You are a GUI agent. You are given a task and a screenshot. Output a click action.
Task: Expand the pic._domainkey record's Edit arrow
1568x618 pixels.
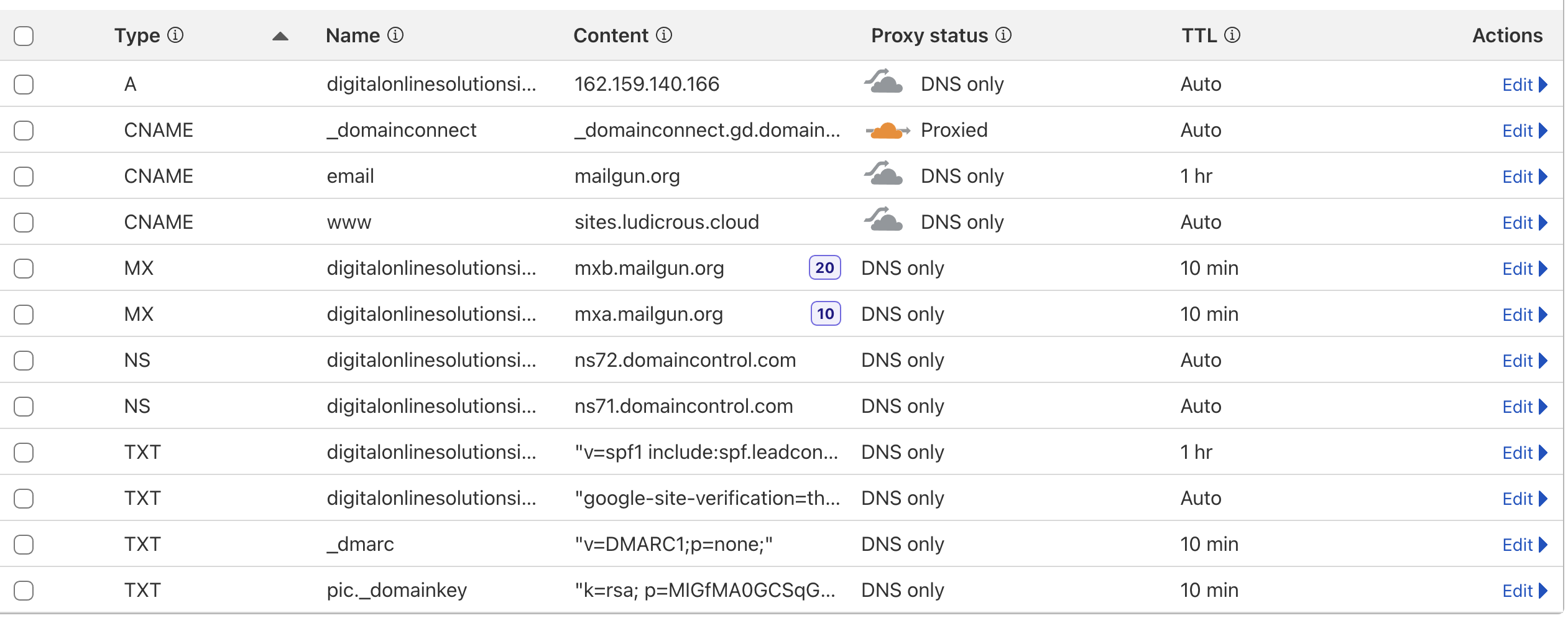[x=1543, y=591]
